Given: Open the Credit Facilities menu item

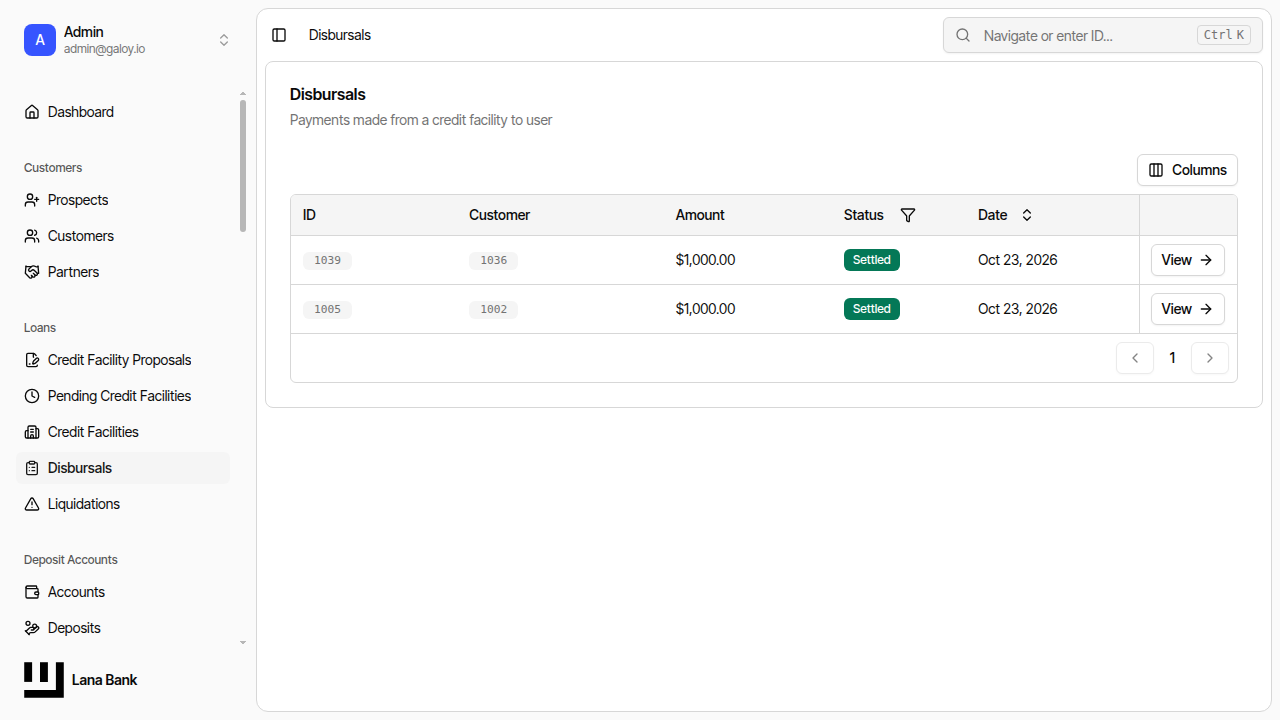Looking at the screenshot, I should [123, 432].
